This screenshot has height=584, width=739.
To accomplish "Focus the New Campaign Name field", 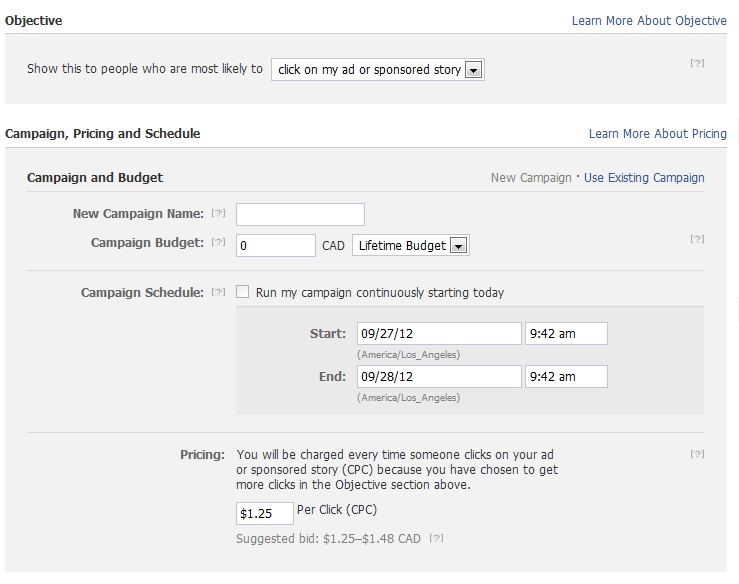I will point(300,214).
